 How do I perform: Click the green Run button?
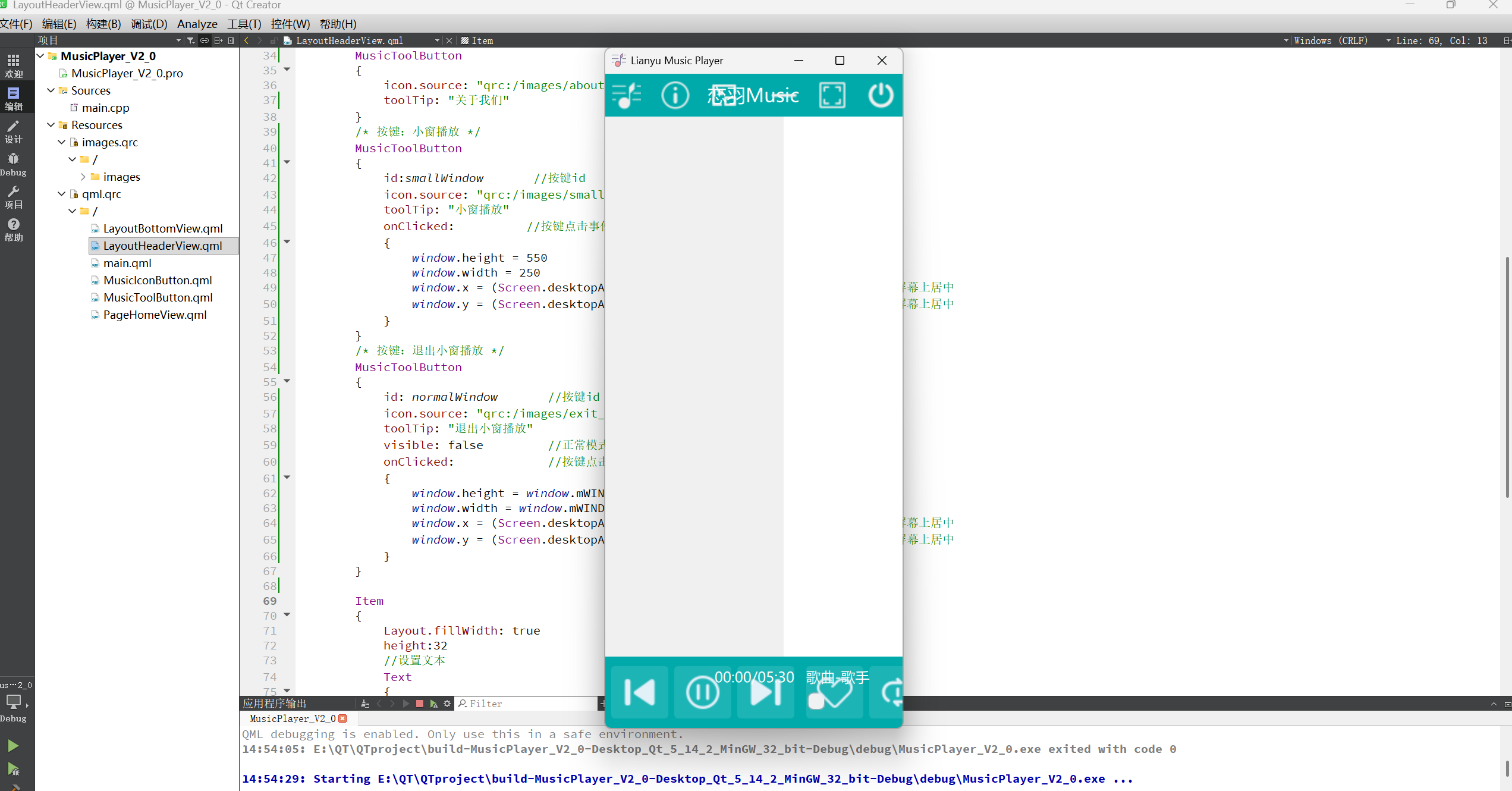click(13, 746)
